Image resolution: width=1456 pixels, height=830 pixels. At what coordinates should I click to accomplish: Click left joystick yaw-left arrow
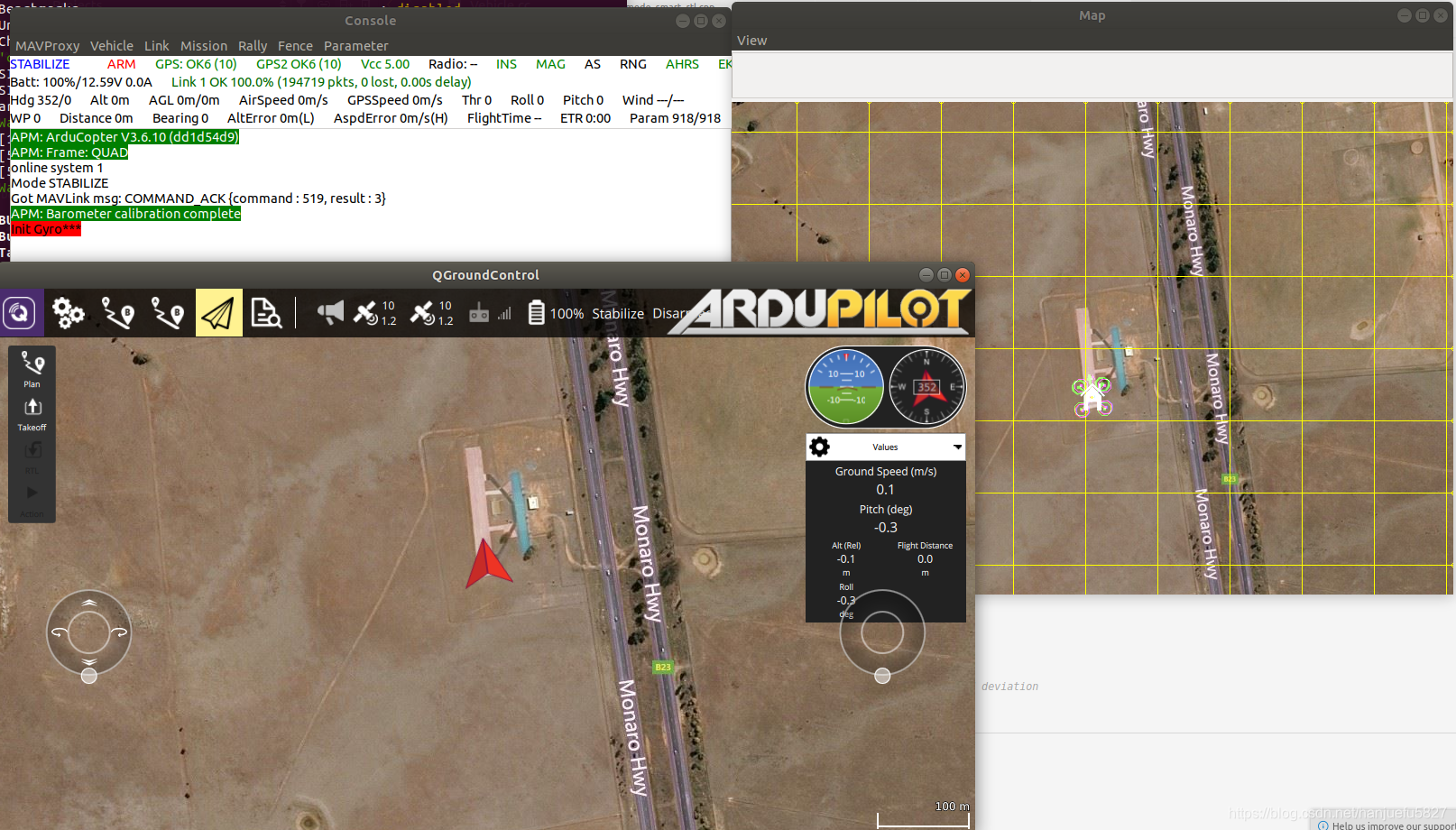(x=59, y=632)
